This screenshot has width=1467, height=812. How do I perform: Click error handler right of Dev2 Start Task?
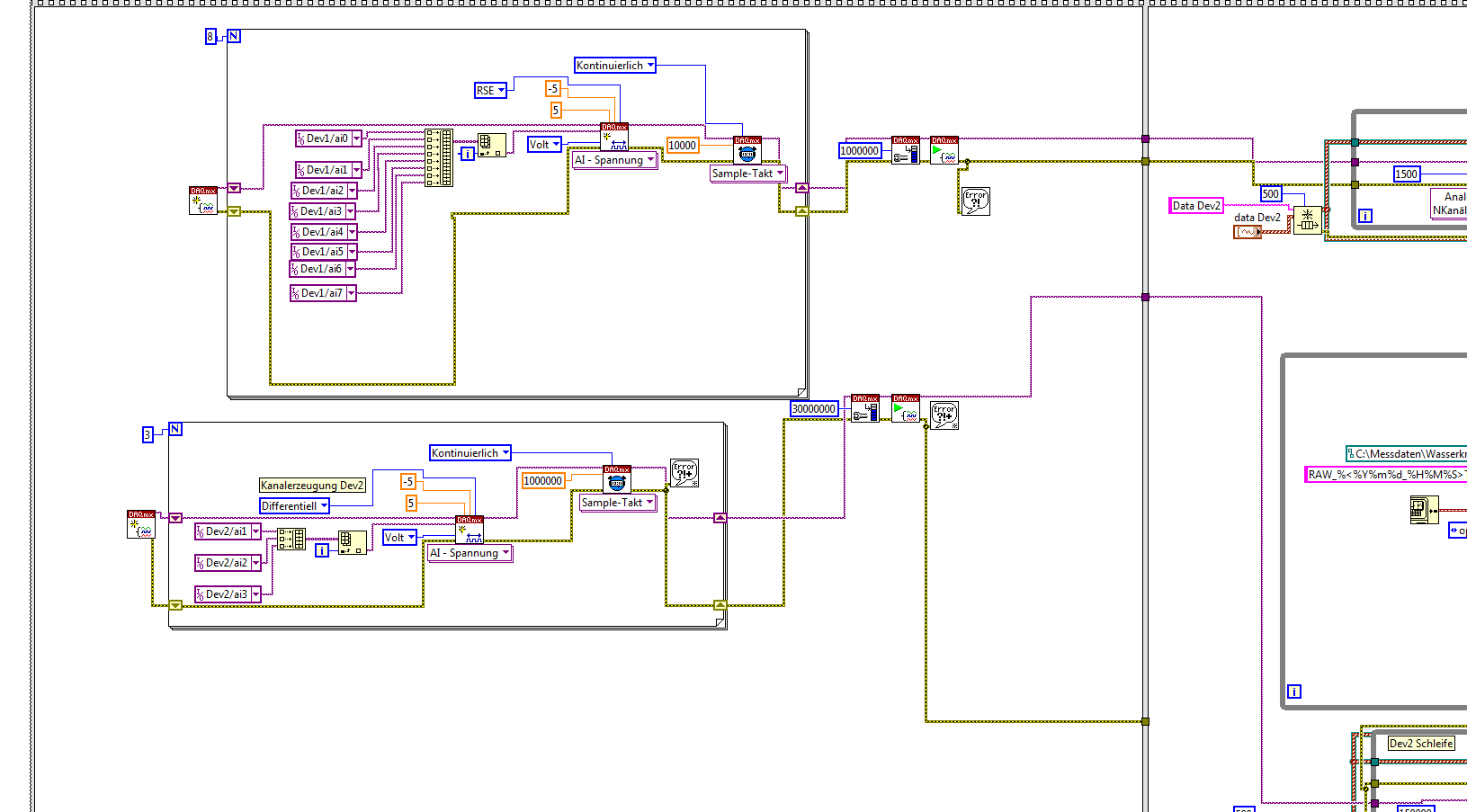pos(944,415)
